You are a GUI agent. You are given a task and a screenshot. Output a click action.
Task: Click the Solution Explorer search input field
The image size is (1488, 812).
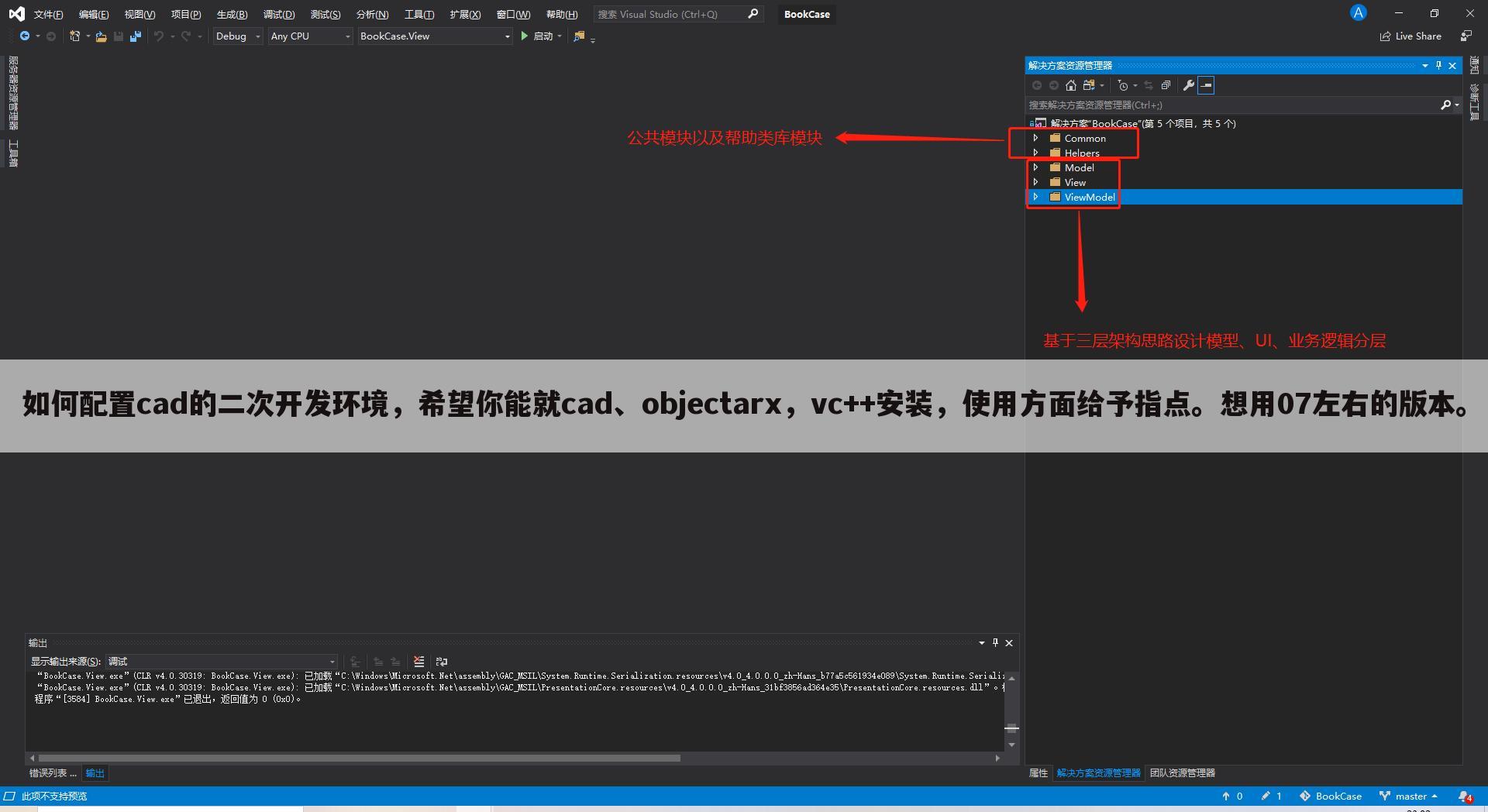coord(1232,105)
